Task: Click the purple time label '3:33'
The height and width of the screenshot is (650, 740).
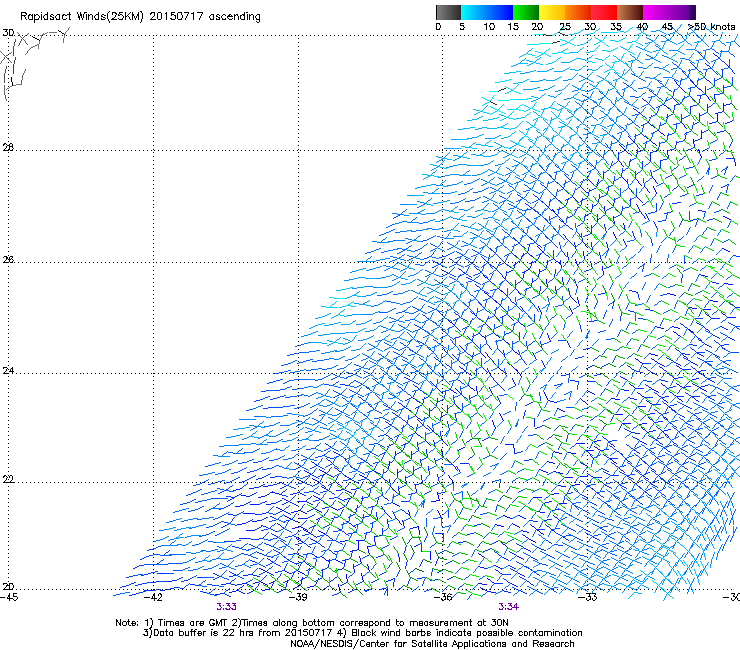Action: click(227, 607)
